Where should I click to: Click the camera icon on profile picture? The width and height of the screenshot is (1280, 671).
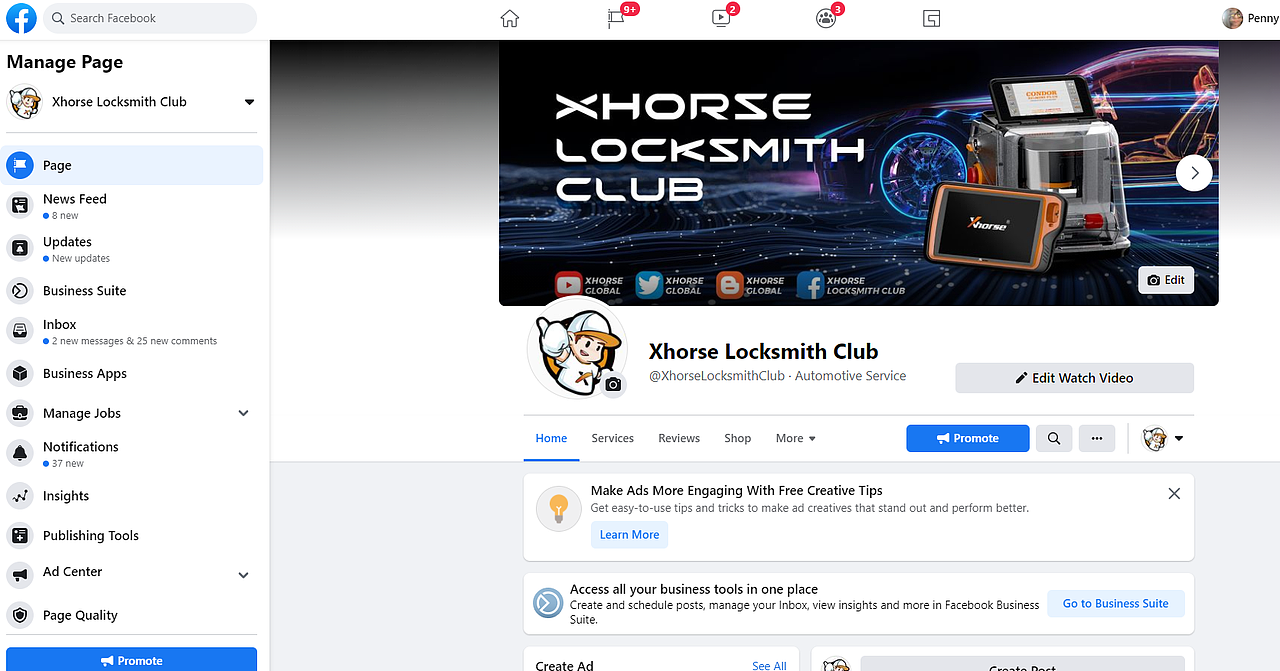[x=613, y=384]
